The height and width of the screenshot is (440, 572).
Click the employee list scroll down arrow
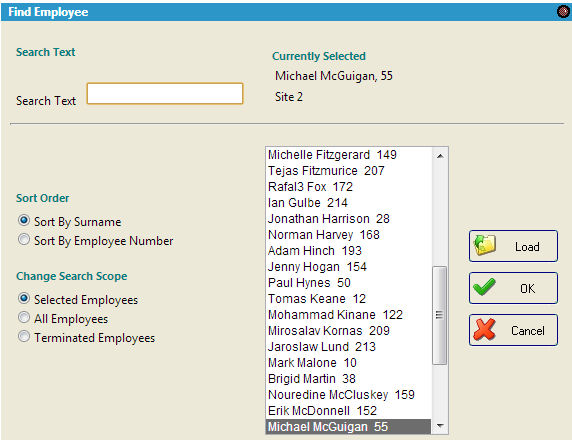(x=440, y=425)
